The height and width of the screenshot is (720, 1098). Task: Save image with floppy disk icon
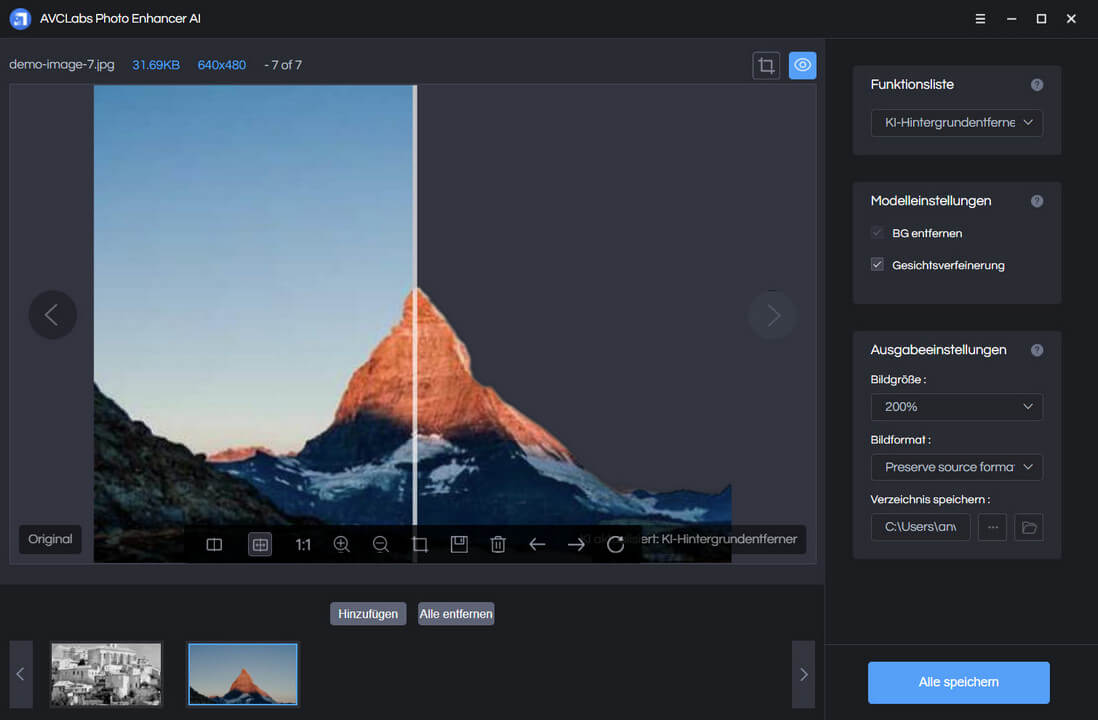(x=459, y=544)
